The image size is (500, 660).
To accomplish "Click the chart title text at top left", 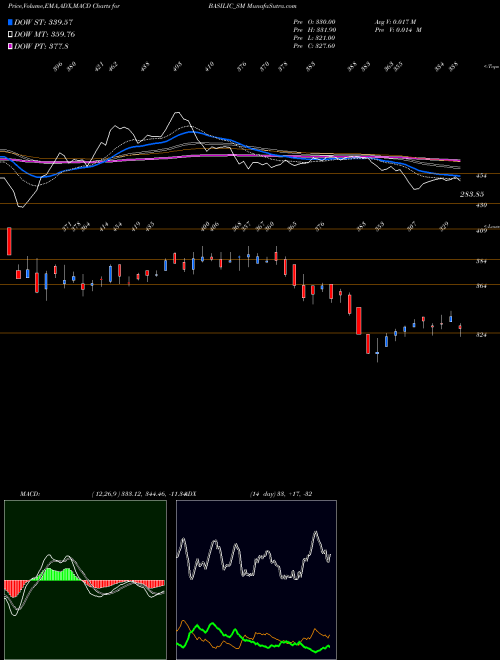I will tap(64, 6).
